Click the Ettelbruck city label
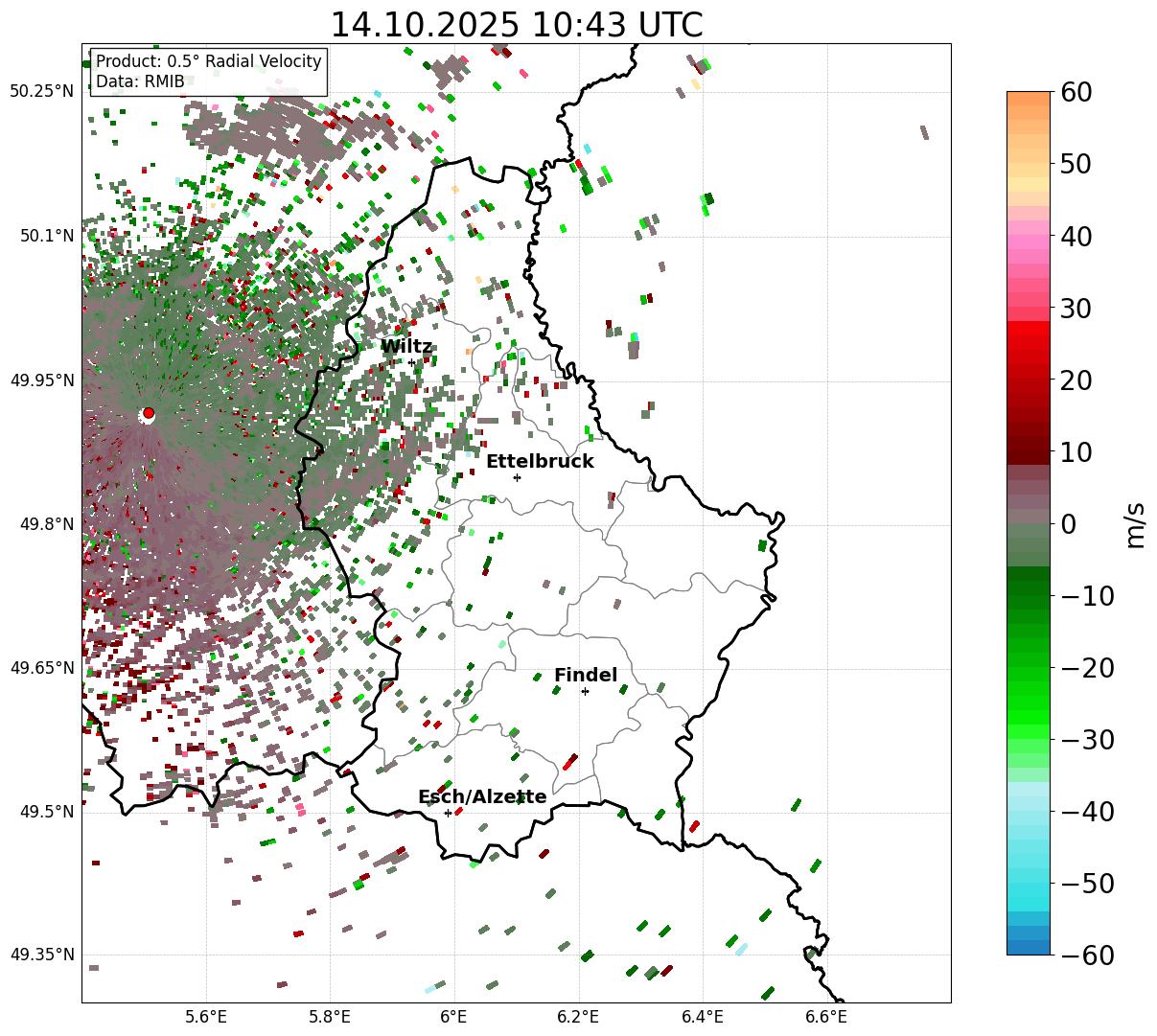1157x1036 pixels. pos(540,462)
